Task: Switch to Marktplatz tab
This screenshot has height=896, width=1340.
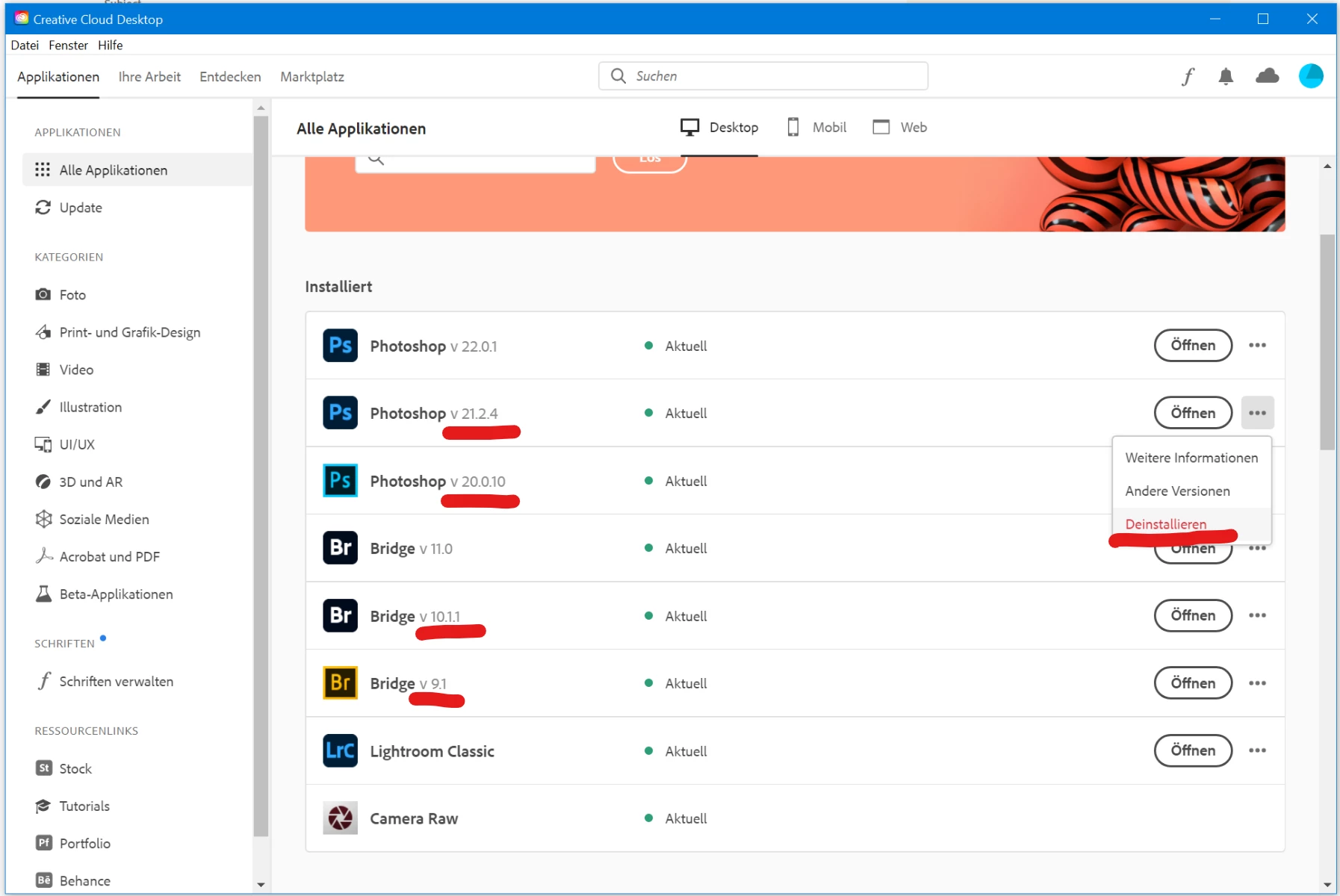Action: (312, 76)
